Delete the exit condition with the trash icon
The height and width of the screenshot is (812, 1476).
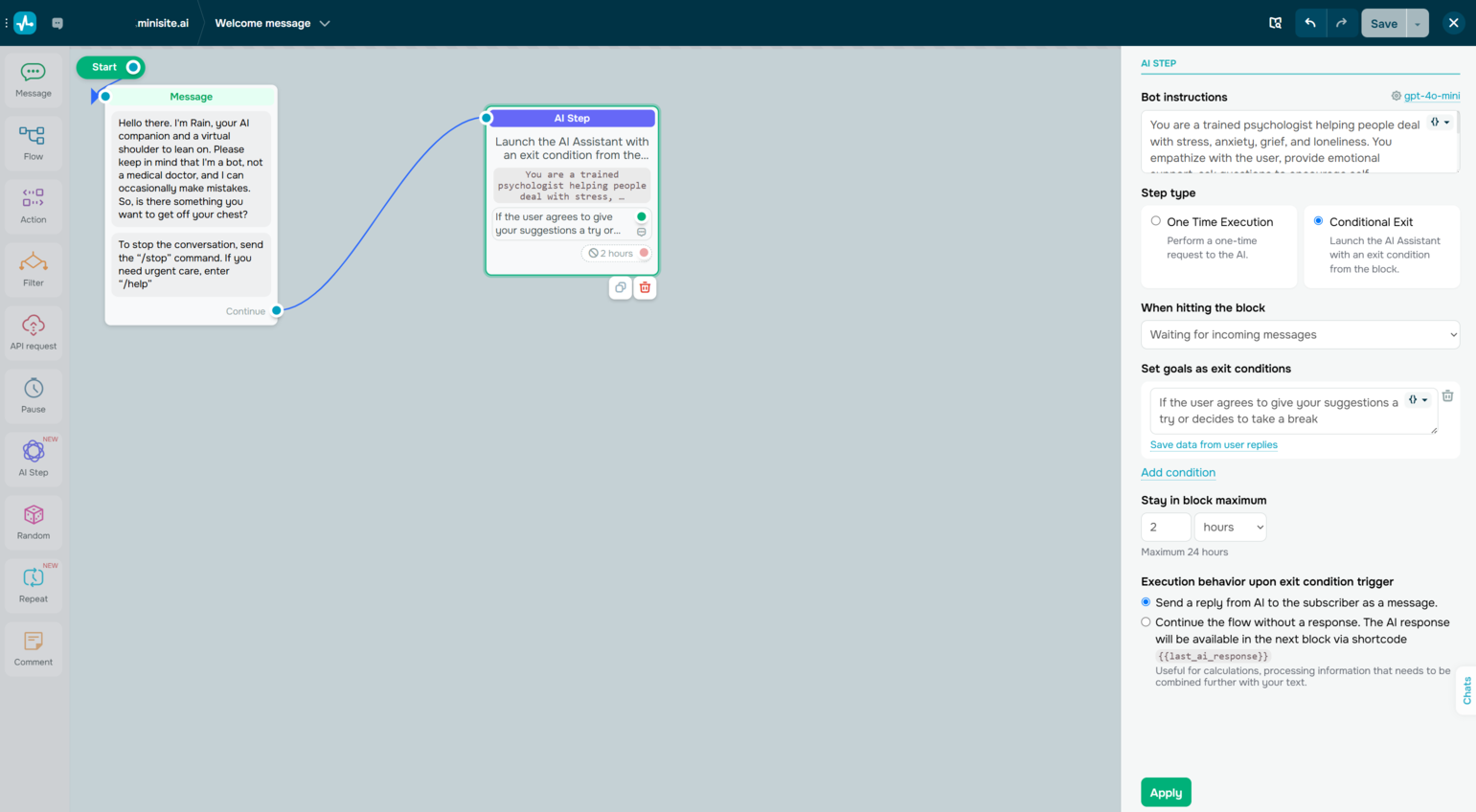click(1447, 395)
